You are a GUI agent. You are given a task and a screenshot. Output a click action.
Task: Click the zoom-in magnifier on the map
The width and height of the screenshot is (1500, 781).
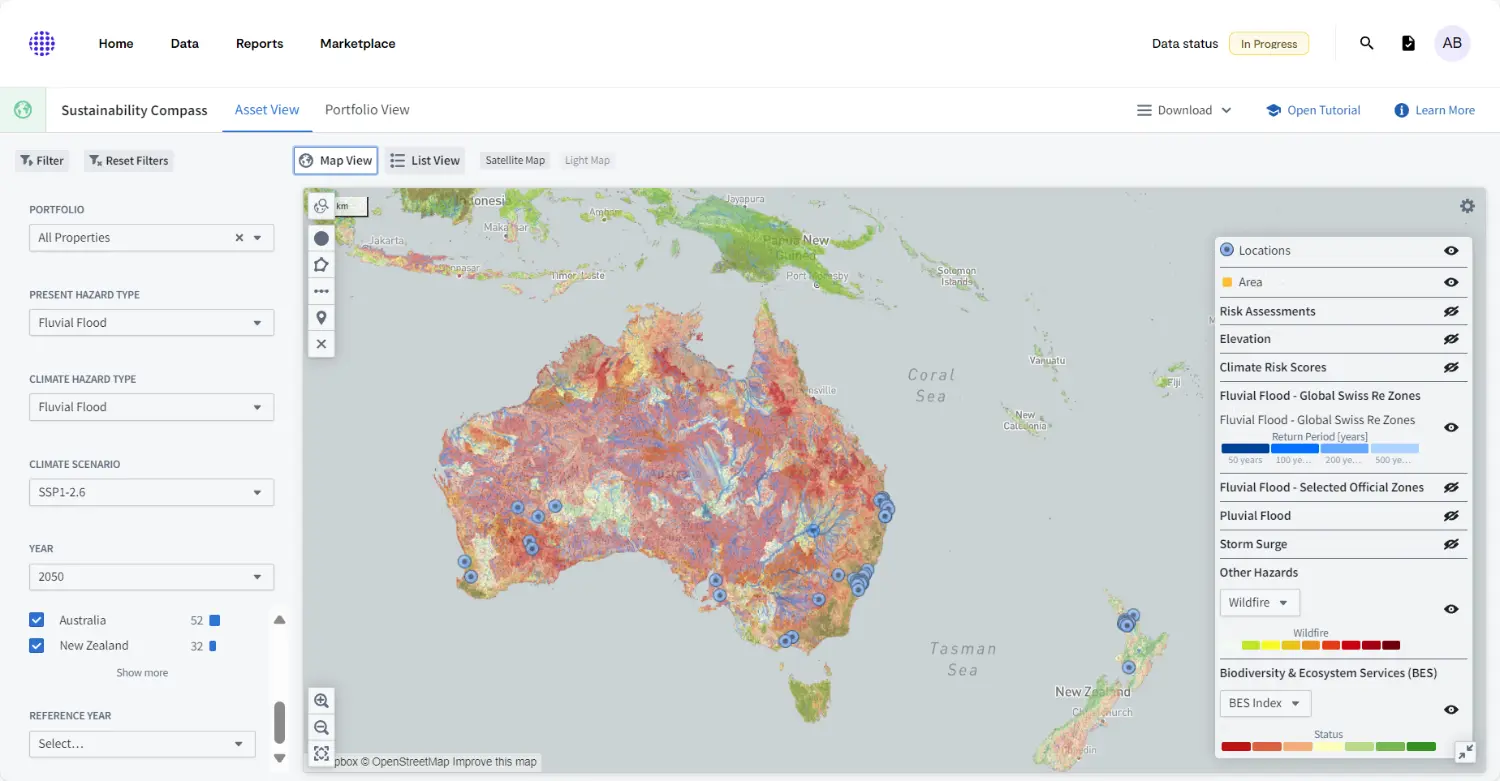click(321, 700)
